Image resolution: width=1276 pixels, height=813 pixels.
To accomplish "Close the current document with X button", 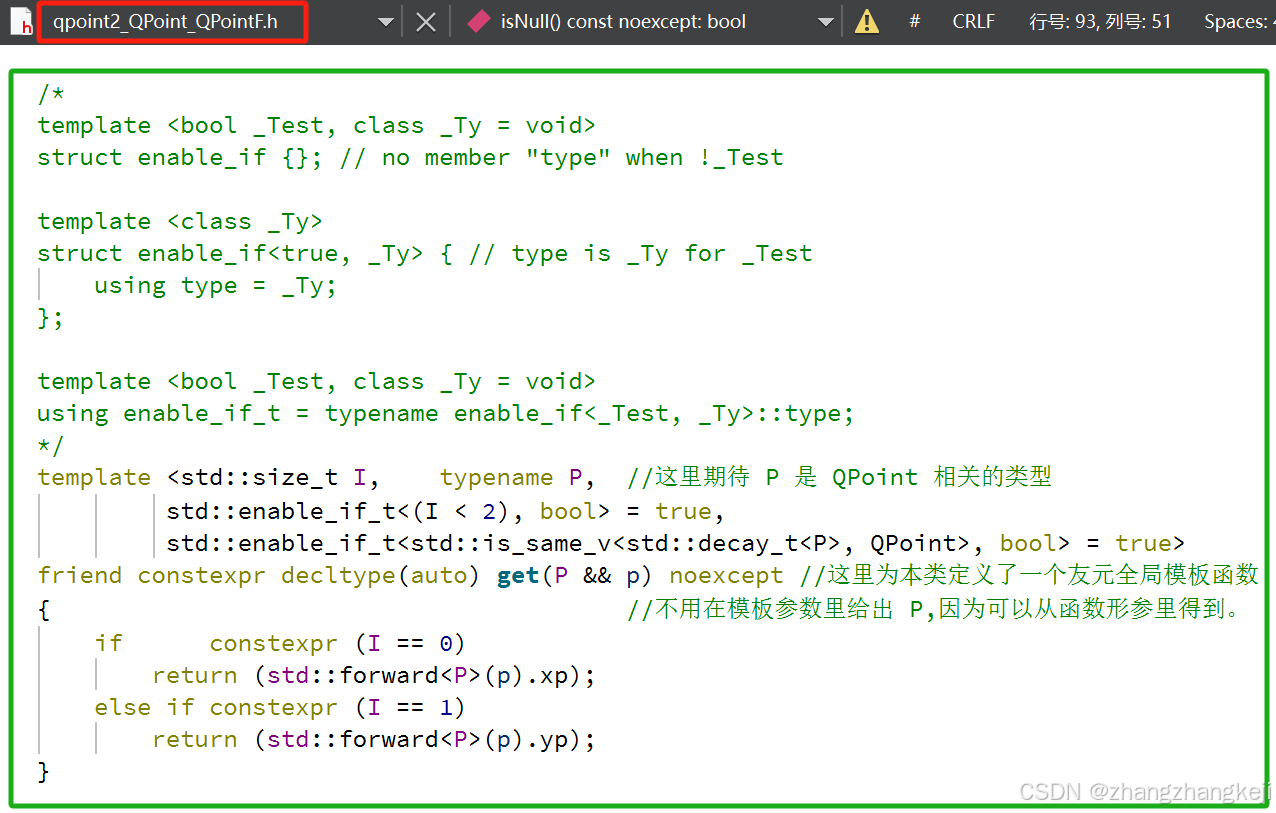I will tap(426, 22).
